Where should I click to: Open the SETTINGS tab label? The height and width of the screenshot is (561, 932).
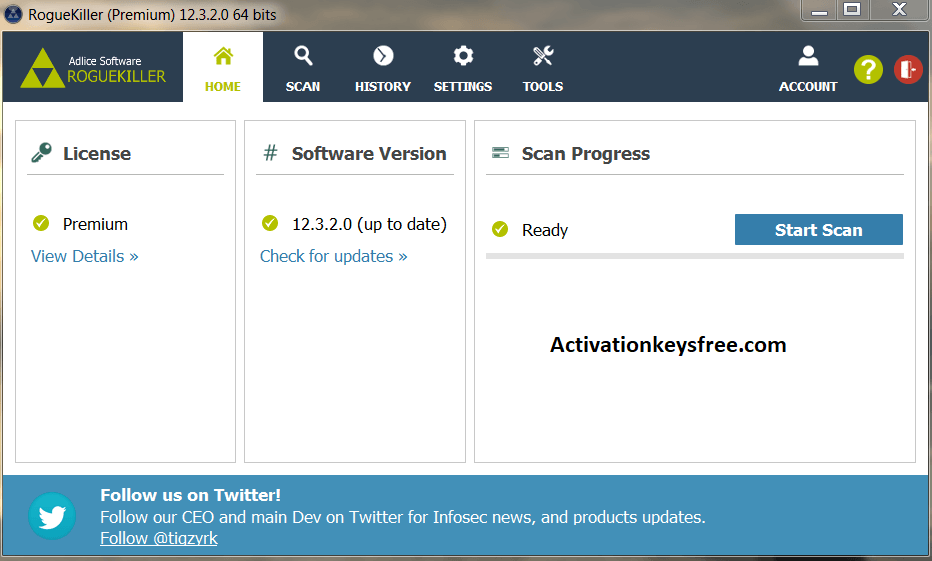point(463,87)
